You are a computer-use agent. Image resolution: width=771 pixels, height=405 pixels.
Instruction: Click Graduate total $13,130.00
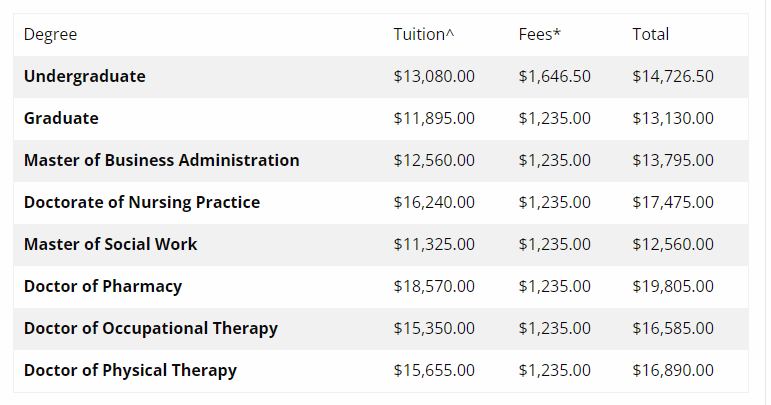(673, 118)
